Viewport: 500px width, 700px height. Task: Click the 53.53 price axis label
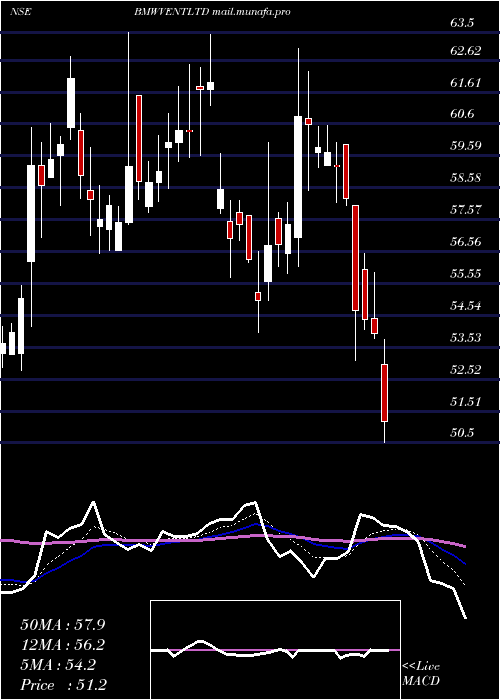click(x=466, y=338)
